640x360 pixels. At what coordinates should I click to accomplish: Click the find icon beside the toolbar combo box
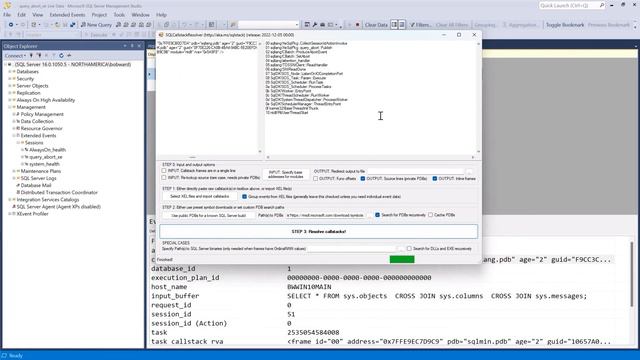(233, 25)
